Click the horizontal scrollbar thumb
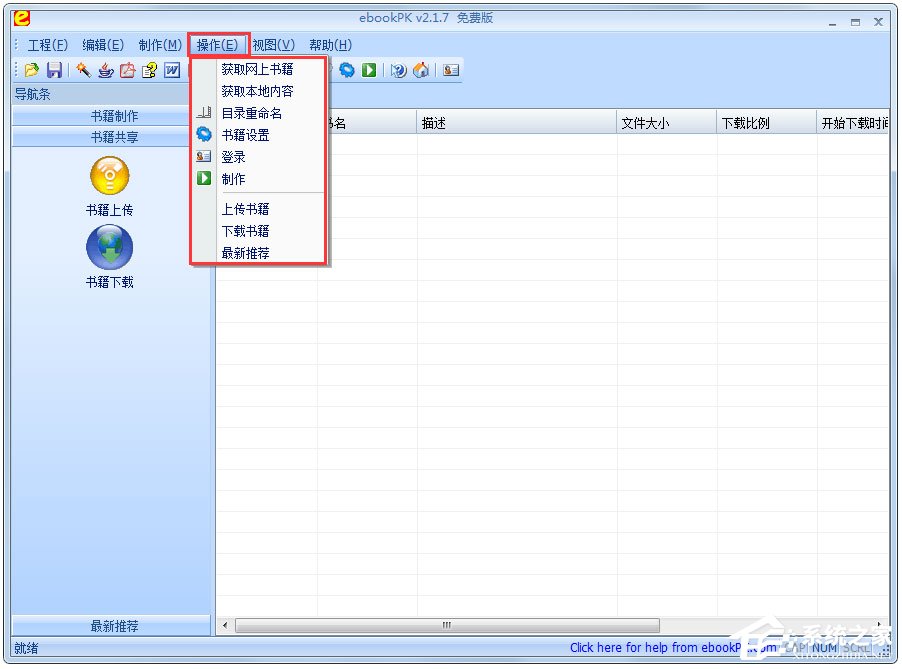 (447, 625)
